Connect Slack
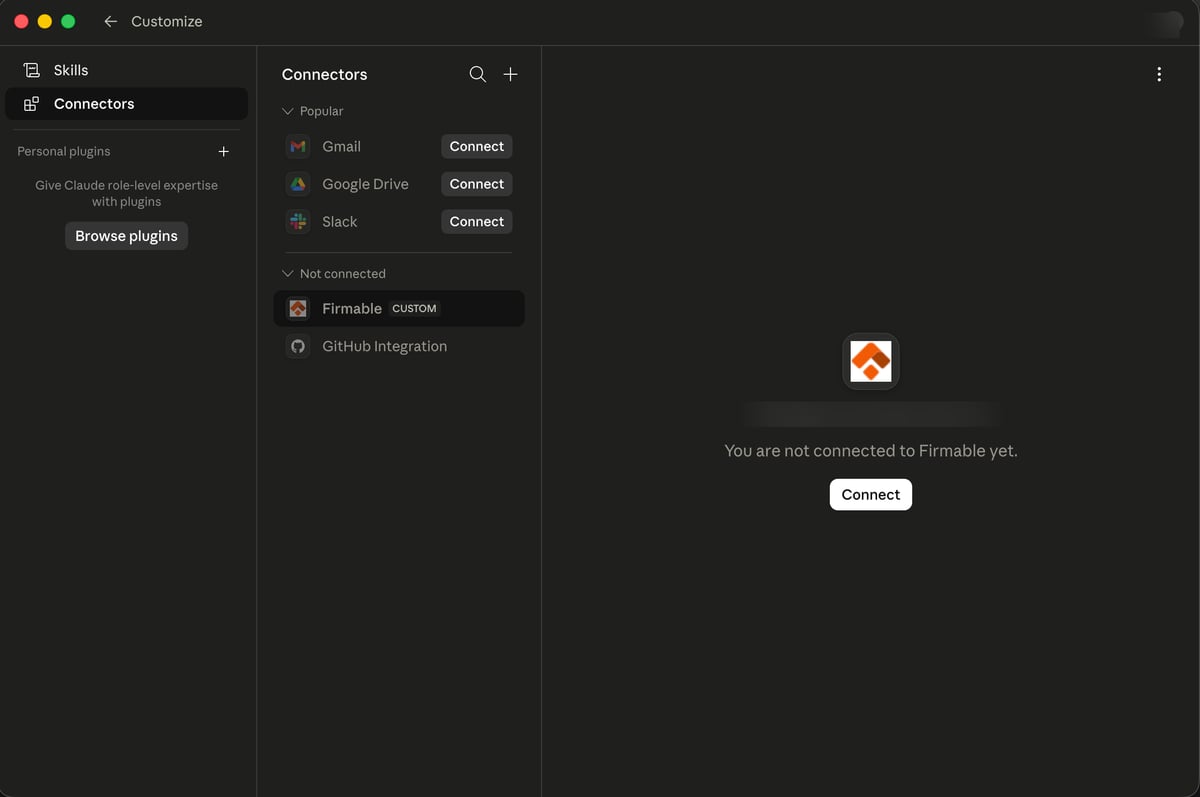 (x=477, y=222)
